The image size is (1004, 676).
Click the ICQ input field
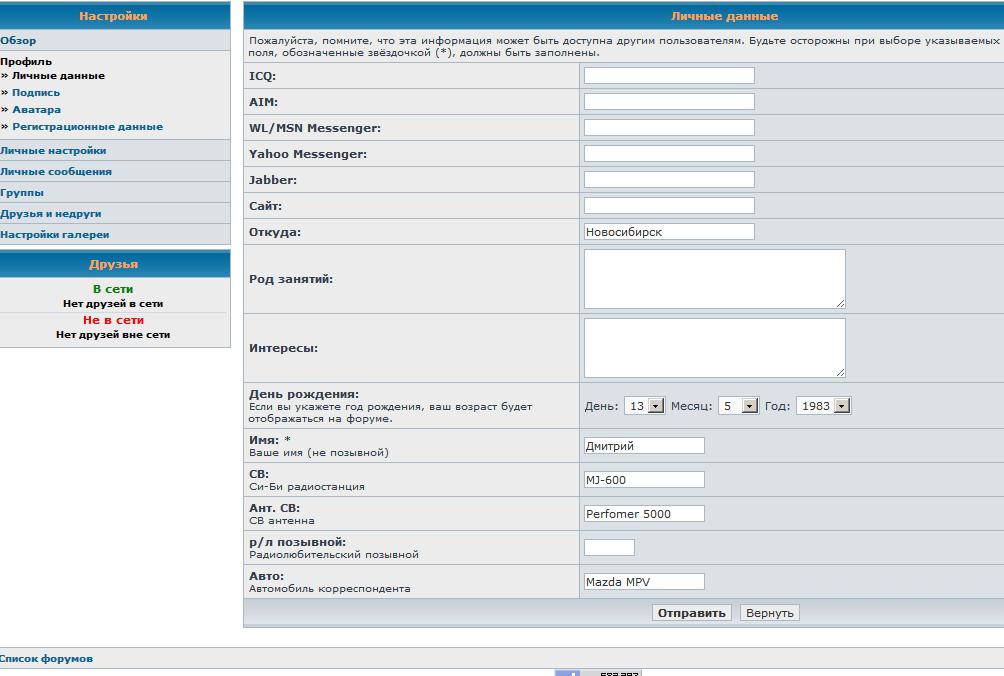[668, 76]
